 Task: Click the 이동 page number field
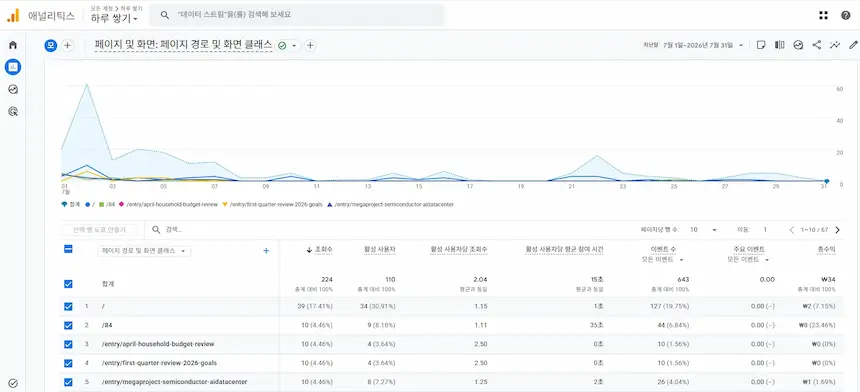coord(765,230)
